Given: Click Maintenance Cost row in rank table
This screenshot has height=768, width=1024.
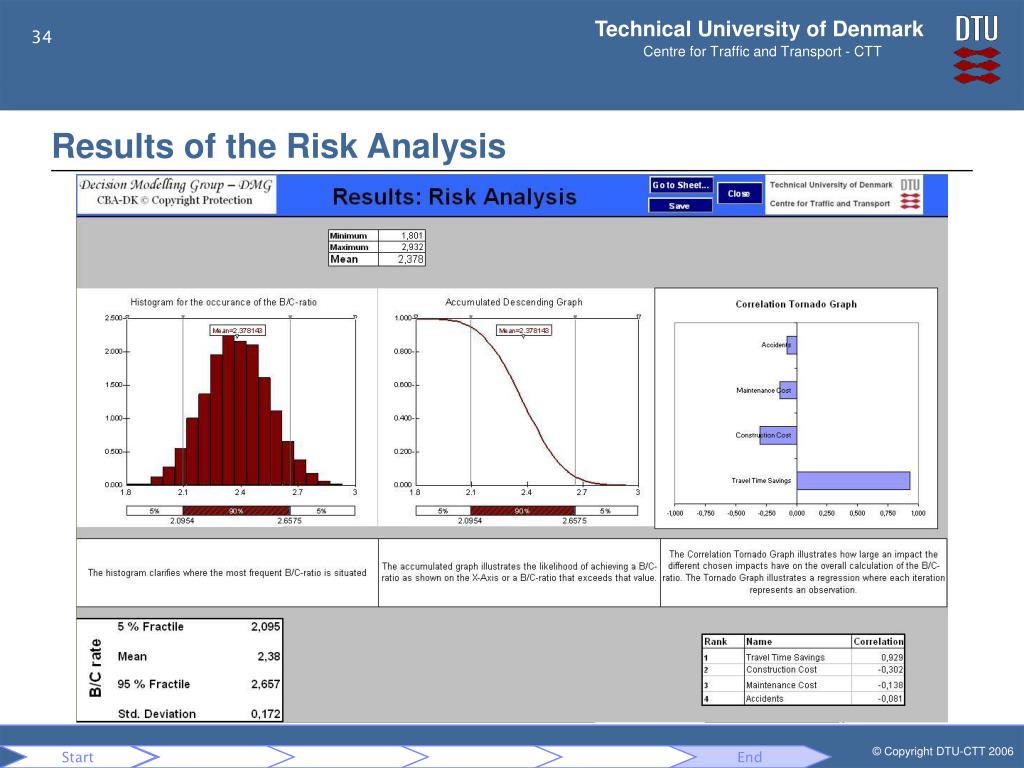Looking at the screenshot, I should point(803,685).
